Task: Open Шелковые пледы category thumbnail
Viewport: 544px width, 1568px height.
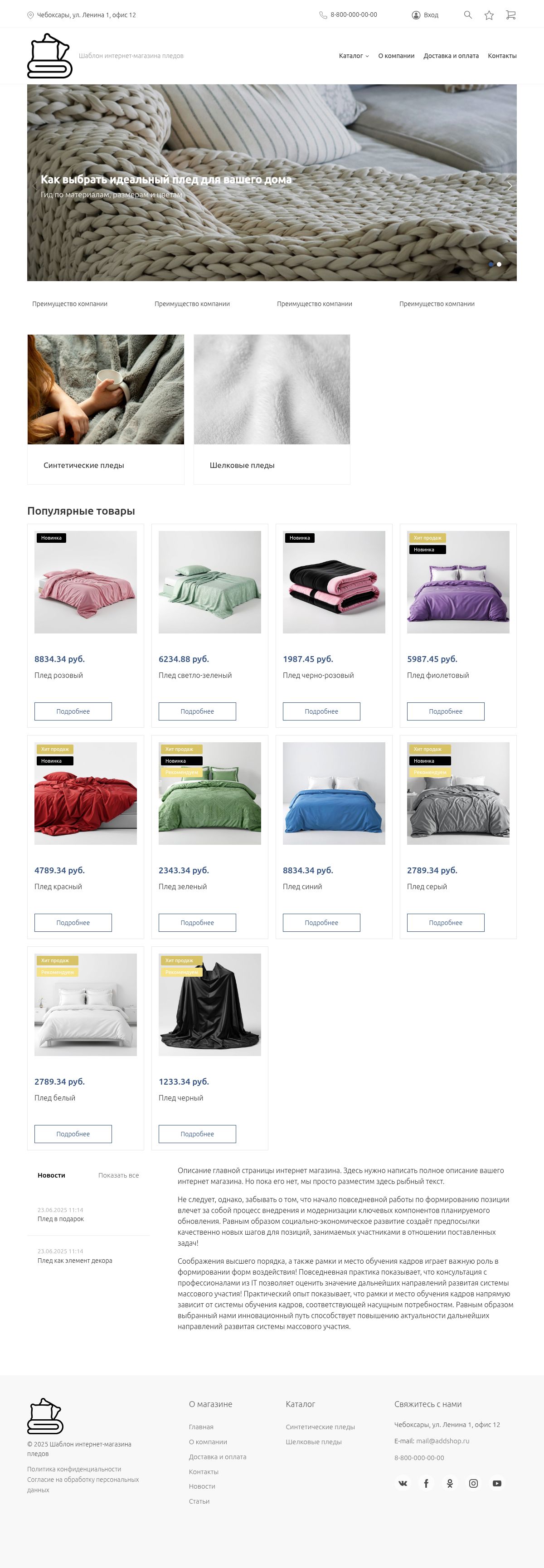Action: coord(272,389)
